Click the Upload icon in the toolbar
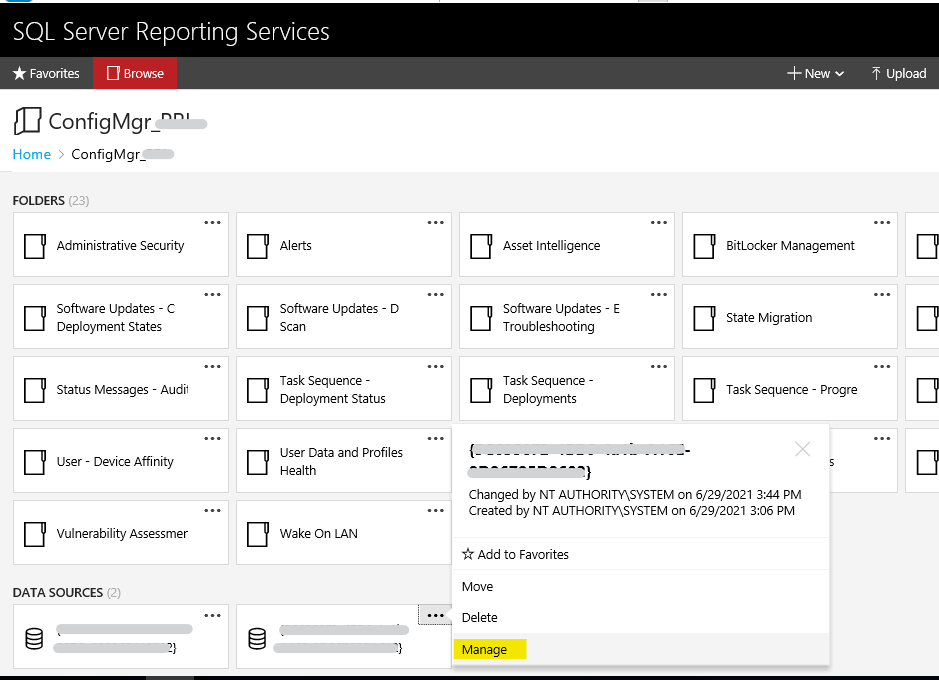The image size is (939, 680). (x=874, y=73)
